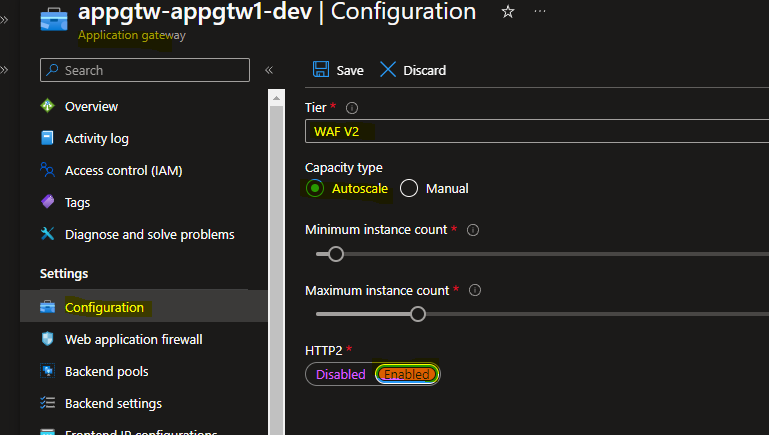Set HTTP2 to Disabled

click(x=340, y=374)
